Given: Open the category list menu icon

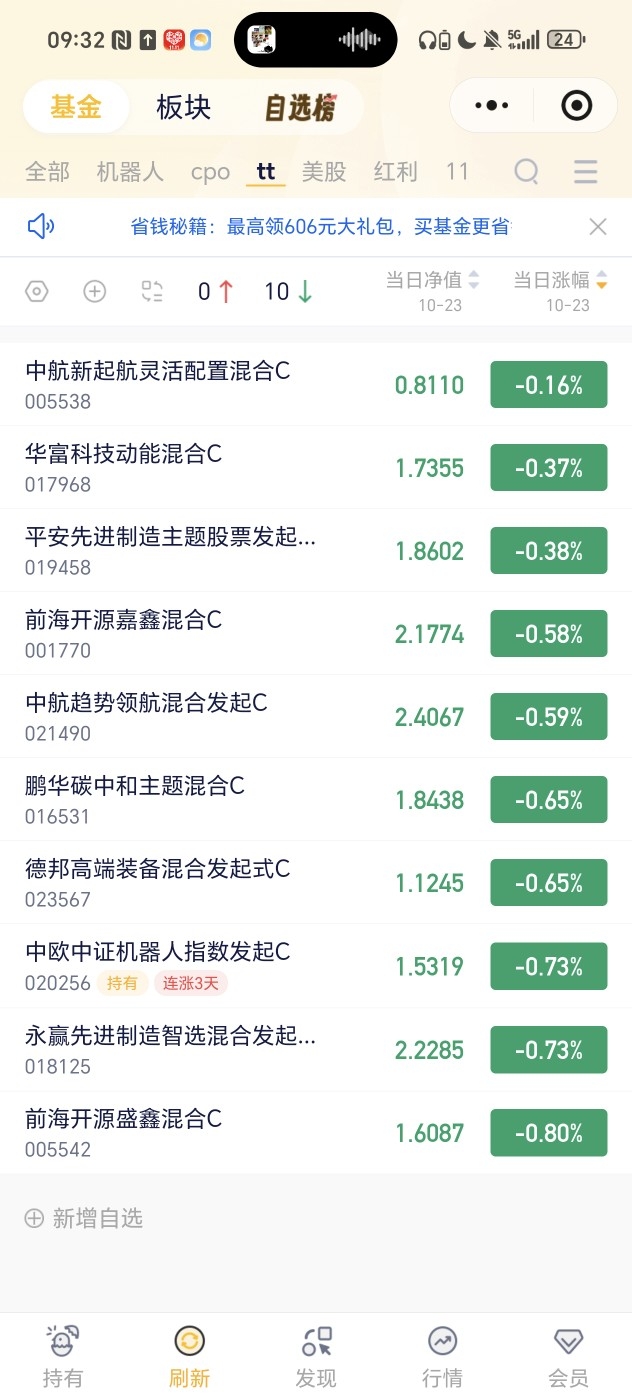Looking at the screenshot, I should click(x=586, y=171).
